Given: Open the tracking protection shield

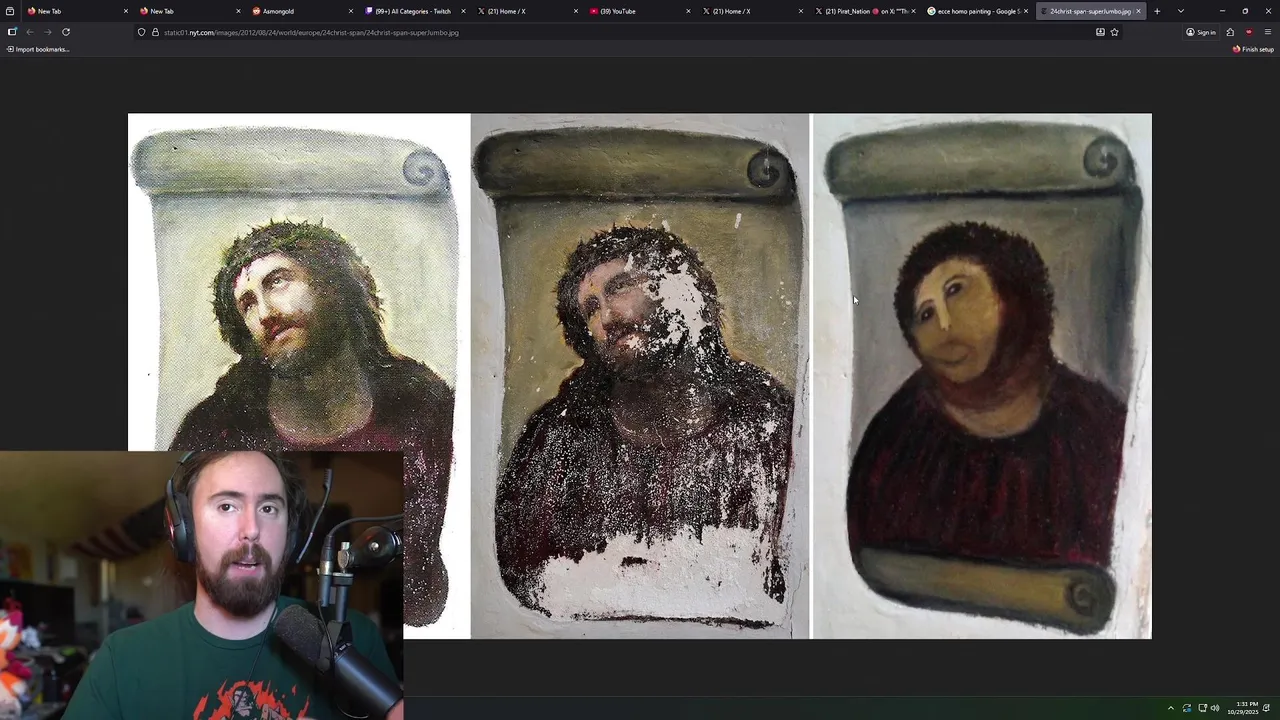Looking at the screenshot, I should tap(141, 32).
